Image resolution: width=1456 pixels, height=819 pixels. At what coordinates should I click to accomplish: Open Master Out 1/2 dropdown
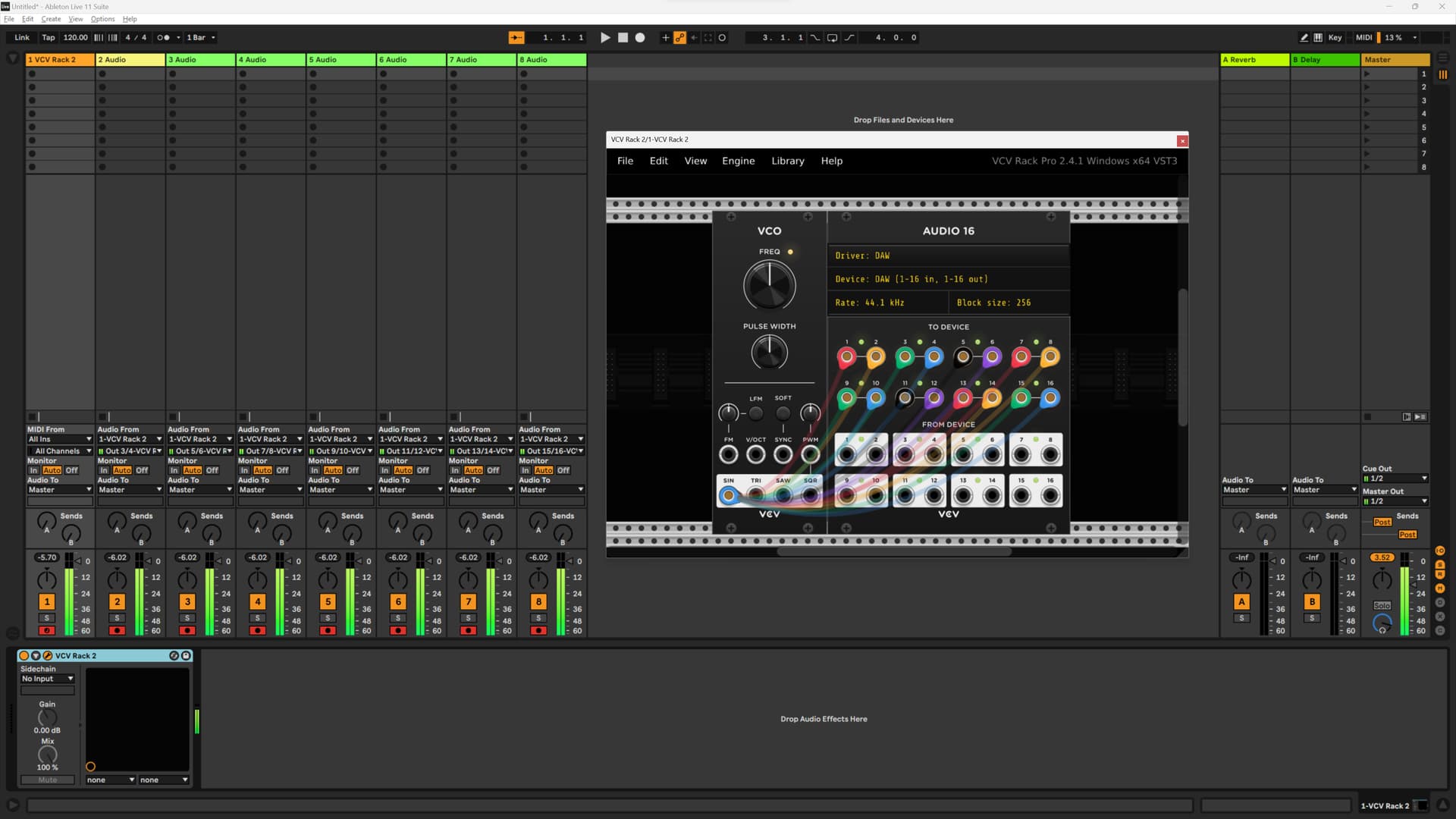tap(1395, 501)
